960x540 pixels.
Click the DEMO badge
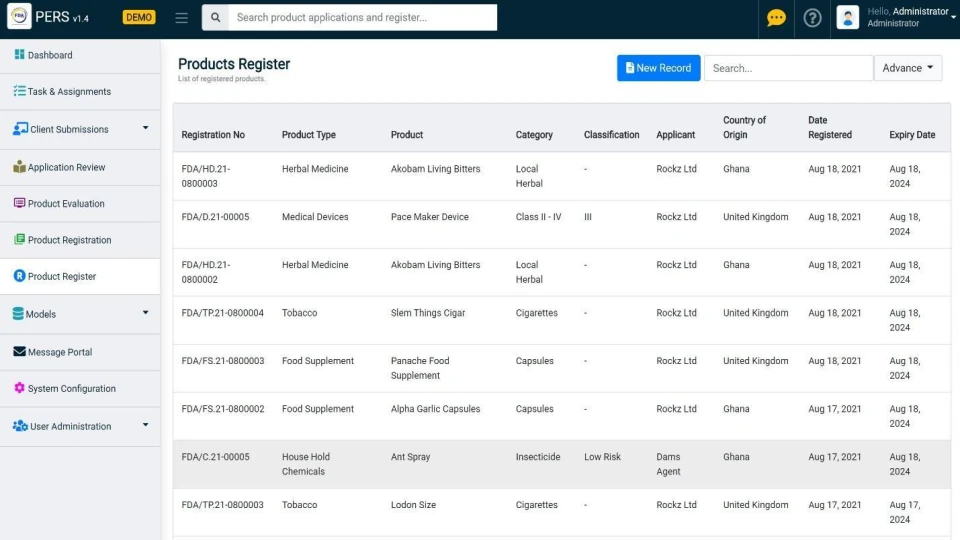pos(139,17)
